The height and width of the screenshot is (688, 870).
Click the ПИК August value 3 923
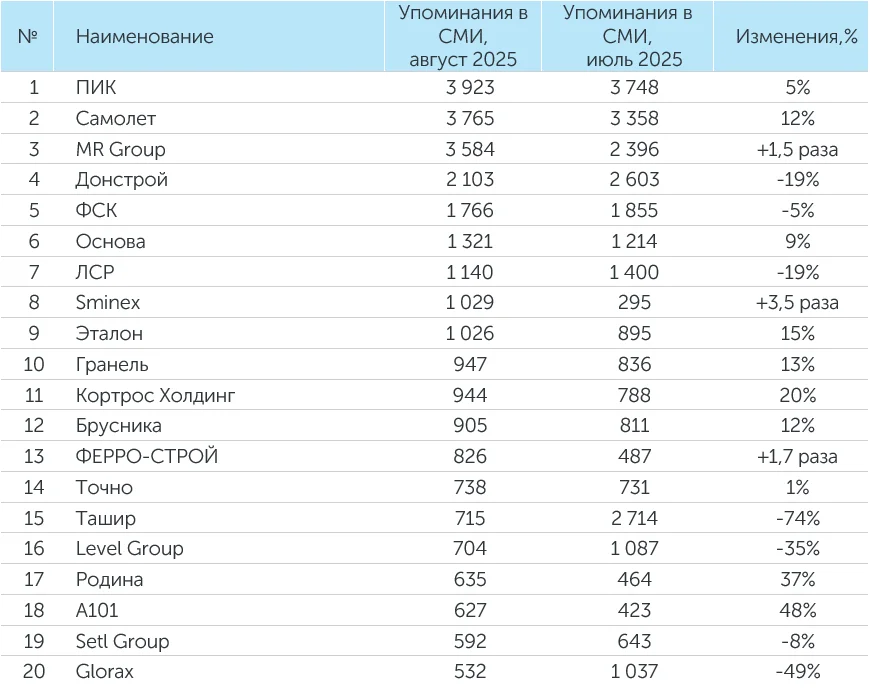pos(470,88)
